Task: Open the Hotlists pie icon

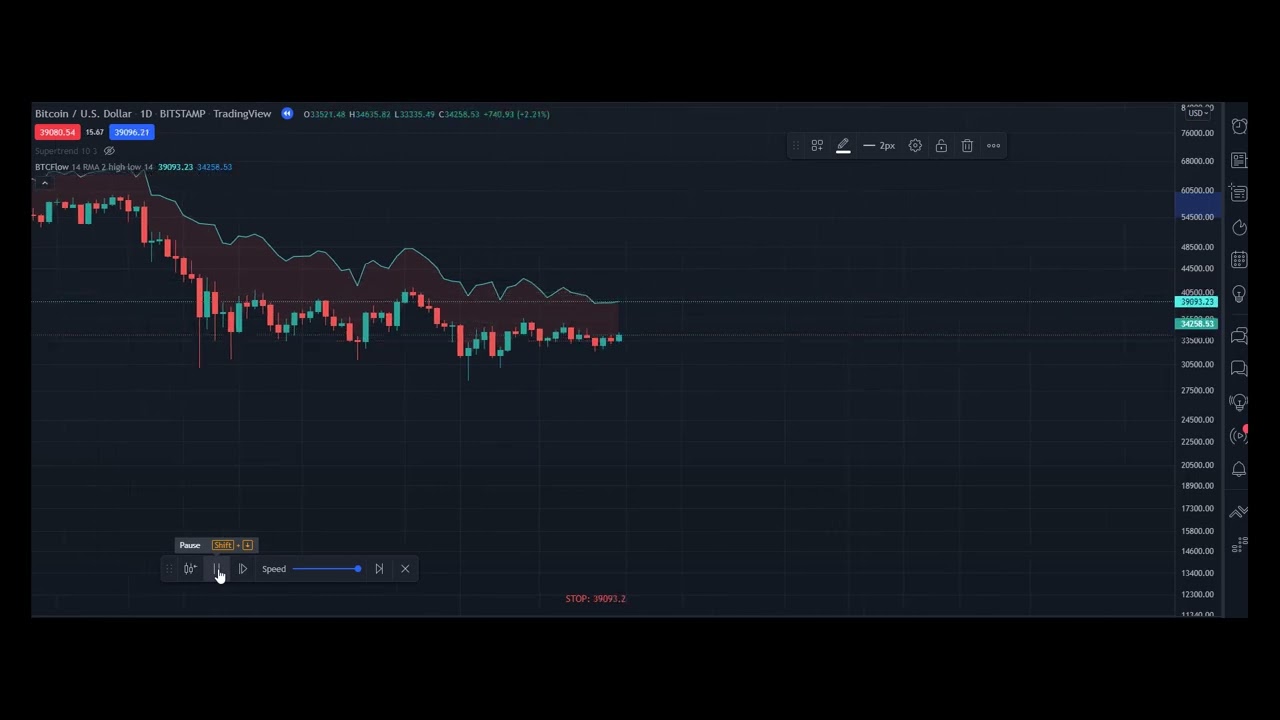Action: (x=1239, y=228)
